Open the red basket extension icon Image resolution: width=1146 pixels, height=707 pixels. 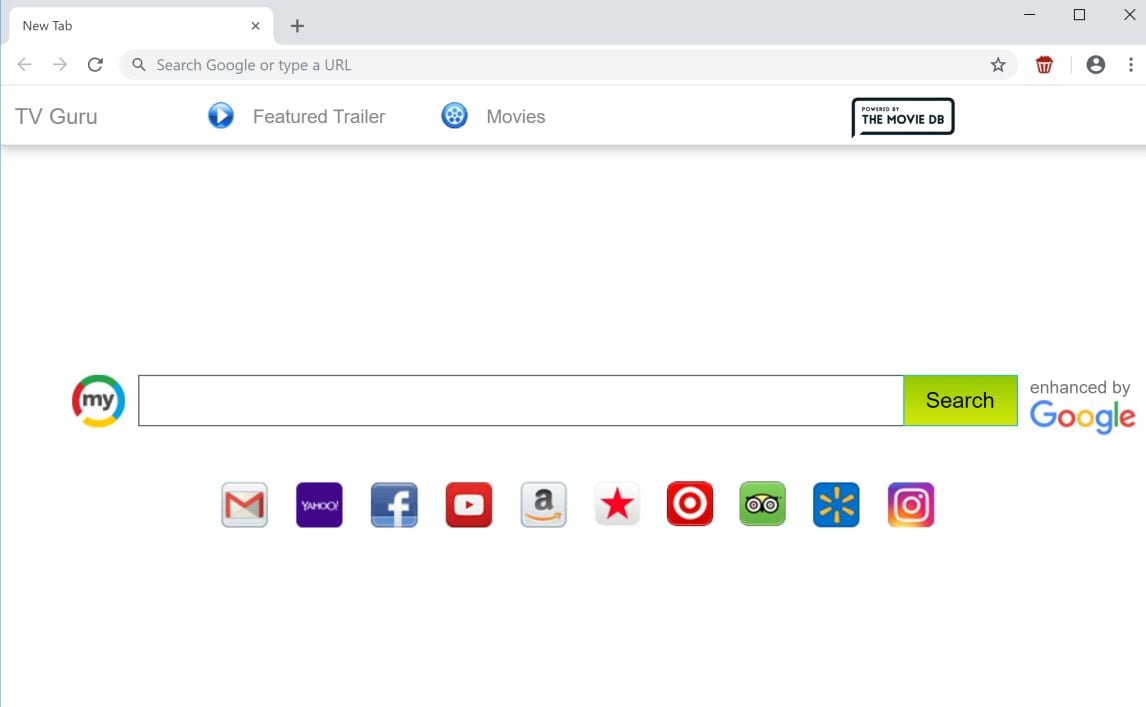pos(1044,65)
